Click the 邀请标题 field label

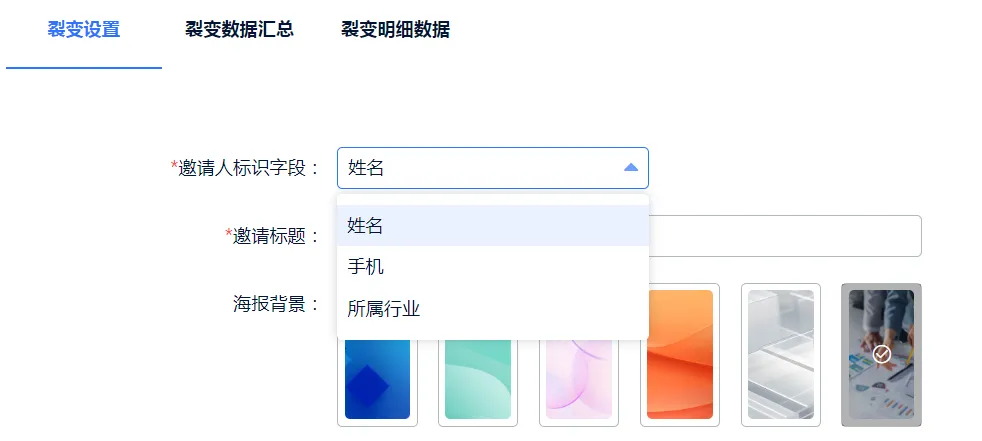275,236
